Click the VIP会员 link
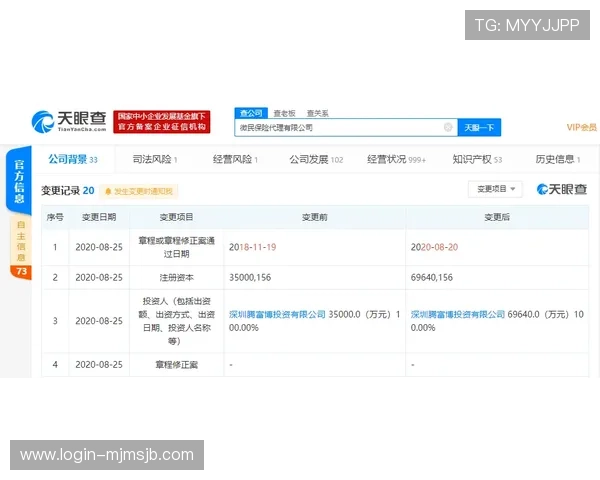 click(582, 127)
